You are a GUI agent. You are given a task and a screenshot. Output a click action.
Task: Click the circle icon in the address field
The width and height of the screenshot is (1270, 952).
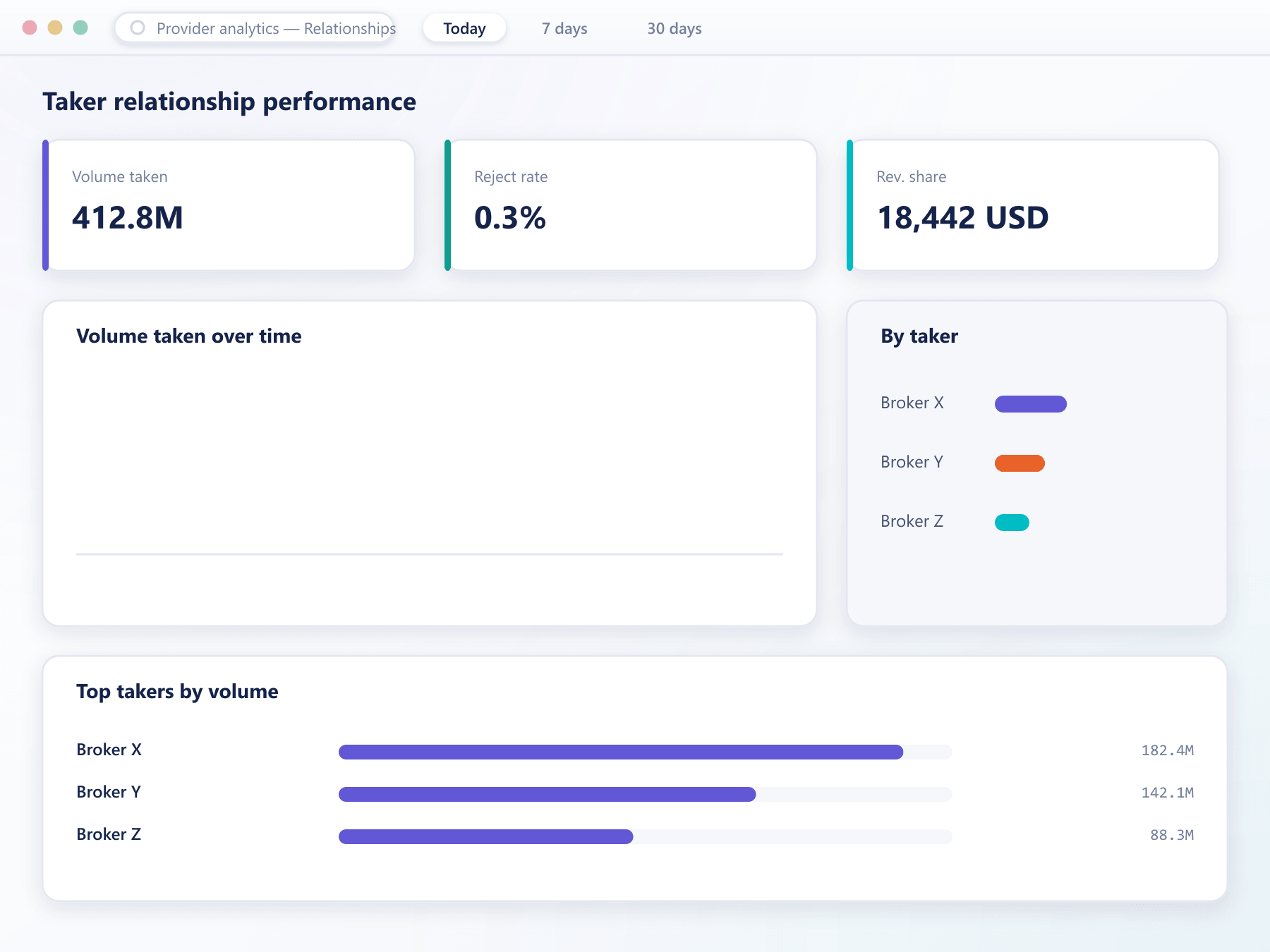(138, 28)
